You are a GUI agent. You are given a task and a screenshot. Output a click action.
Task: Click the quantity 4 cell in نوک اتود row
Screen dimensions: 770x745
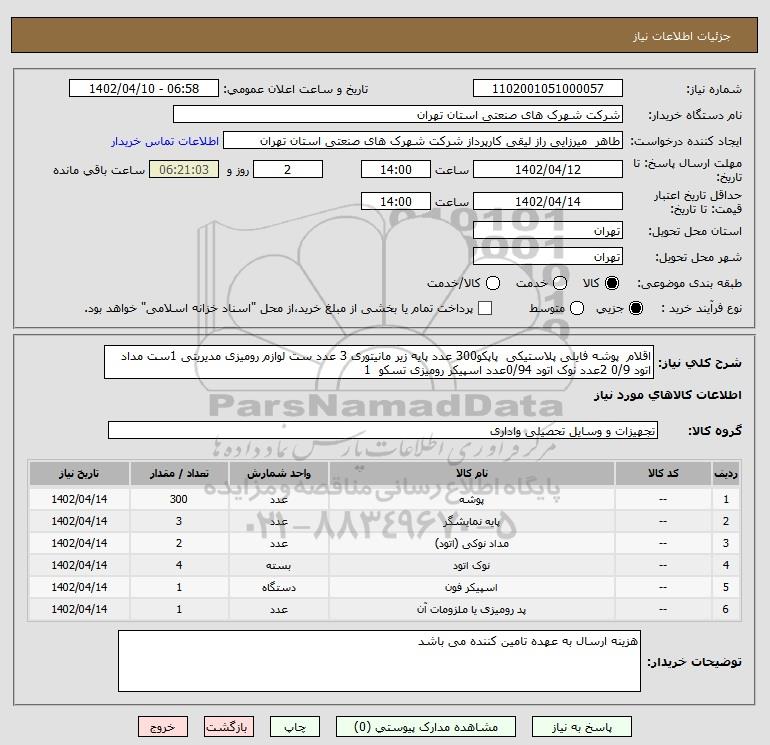pyautogui.click(x=179, y=566)
